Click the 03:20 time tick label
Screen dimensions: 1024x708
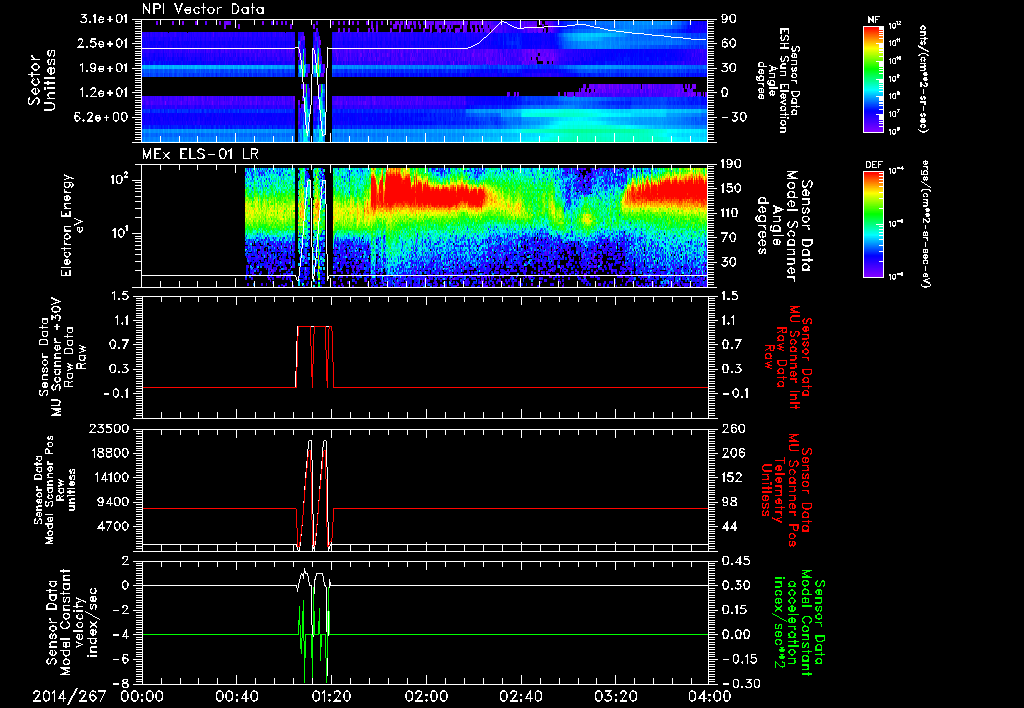pos(615,696)
